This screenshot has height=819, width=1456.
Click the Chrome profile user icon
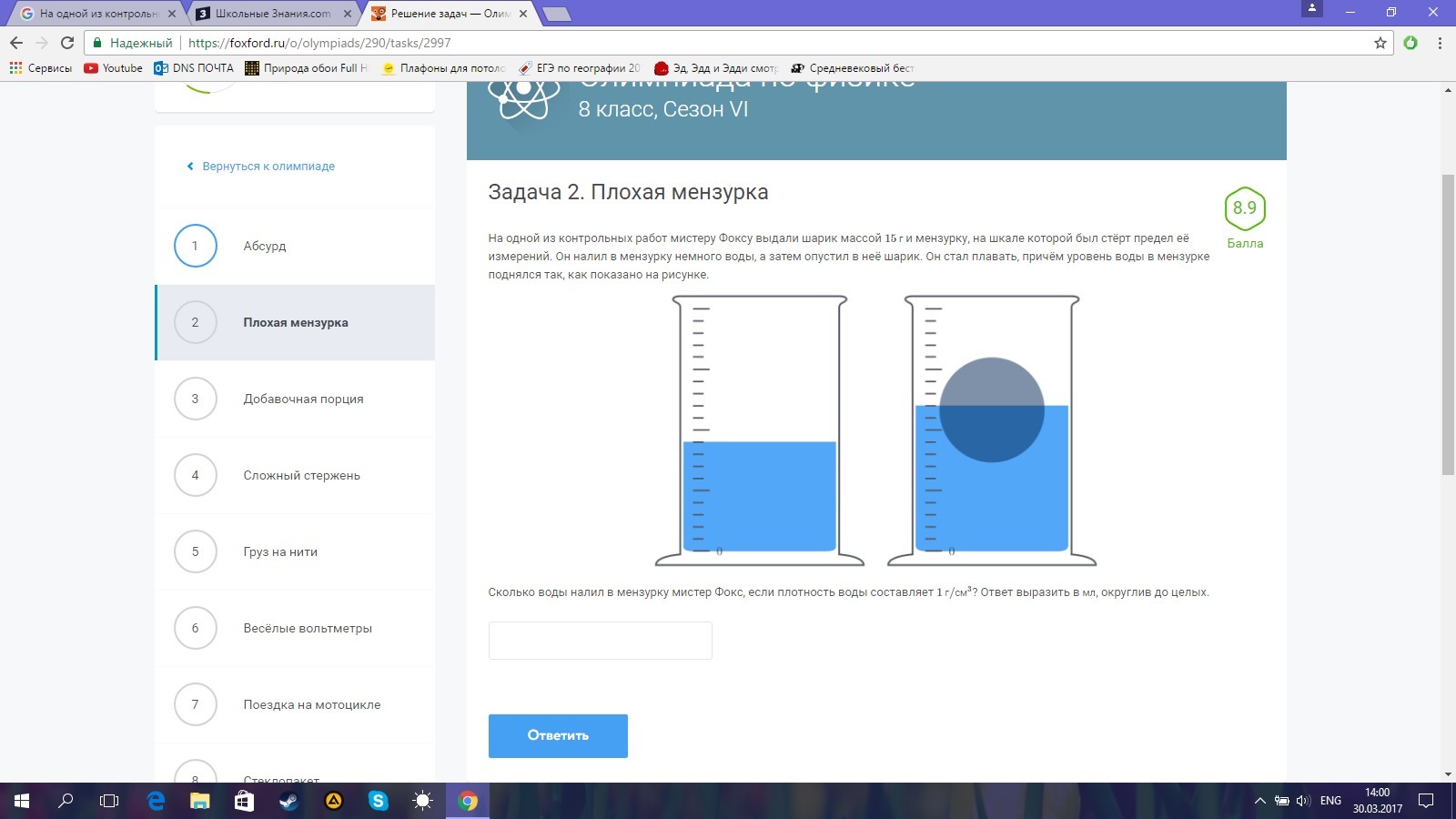point(1312,8)
